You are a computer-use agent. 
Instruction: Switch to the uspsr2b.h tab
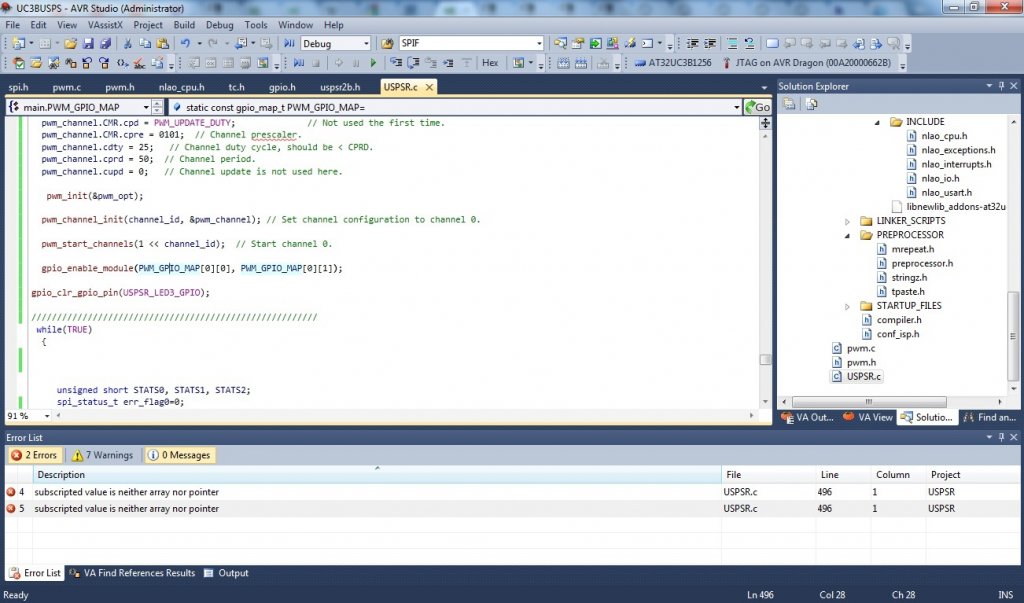click(340, 87)
